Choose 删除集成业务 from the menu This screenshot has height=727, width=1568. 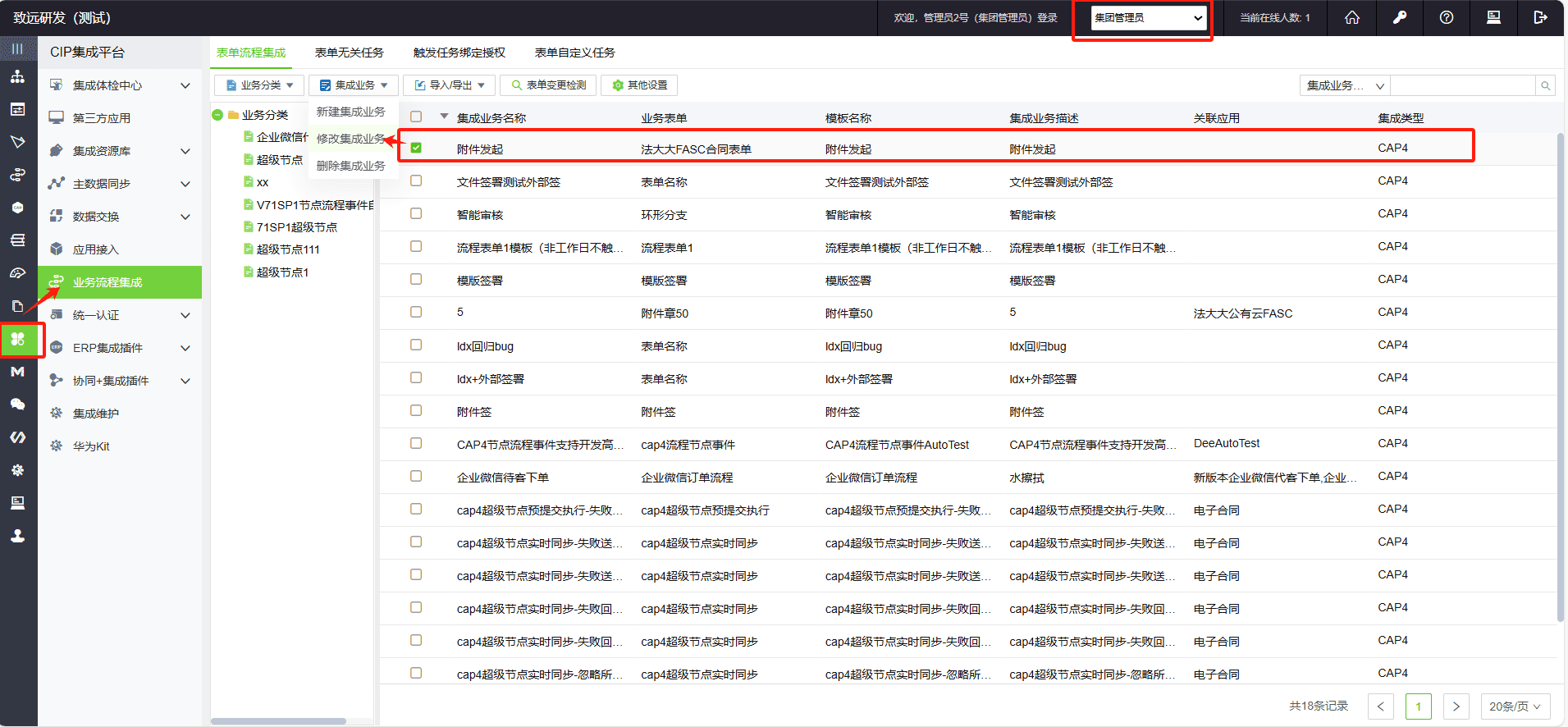pos(351,166)
